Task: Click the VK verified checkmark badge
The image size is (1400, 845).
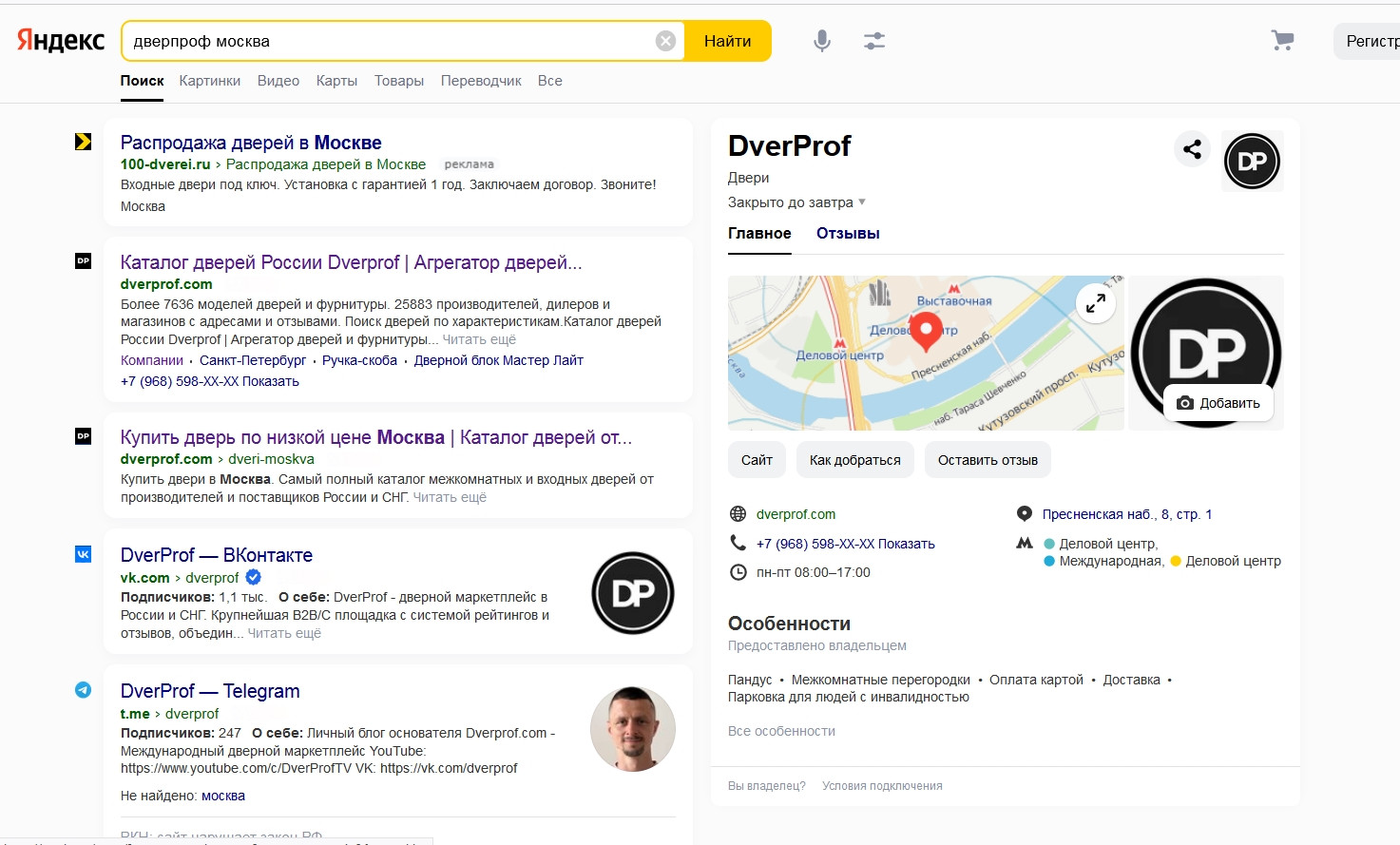Action: coord(254,577)
